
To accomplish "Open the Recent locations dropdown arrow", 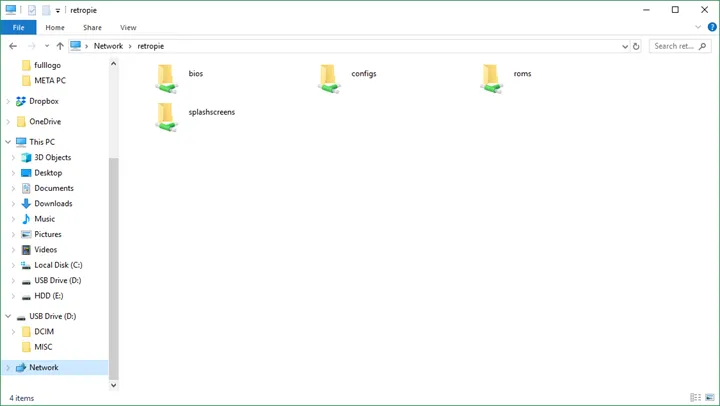I will point(46,46).
